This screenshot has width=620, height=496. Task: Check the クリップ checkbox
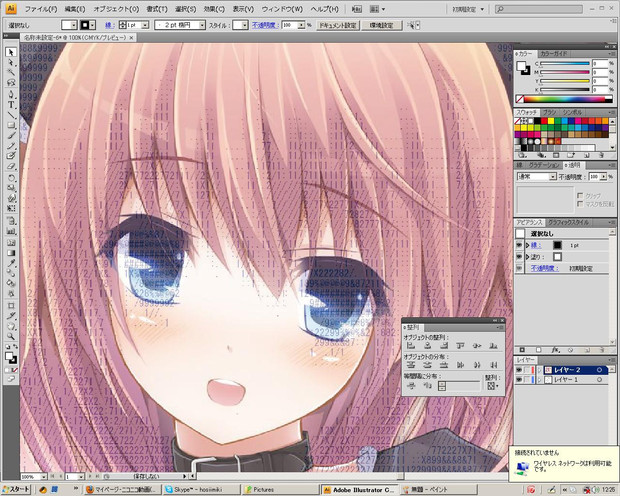[x=580, y=195]
